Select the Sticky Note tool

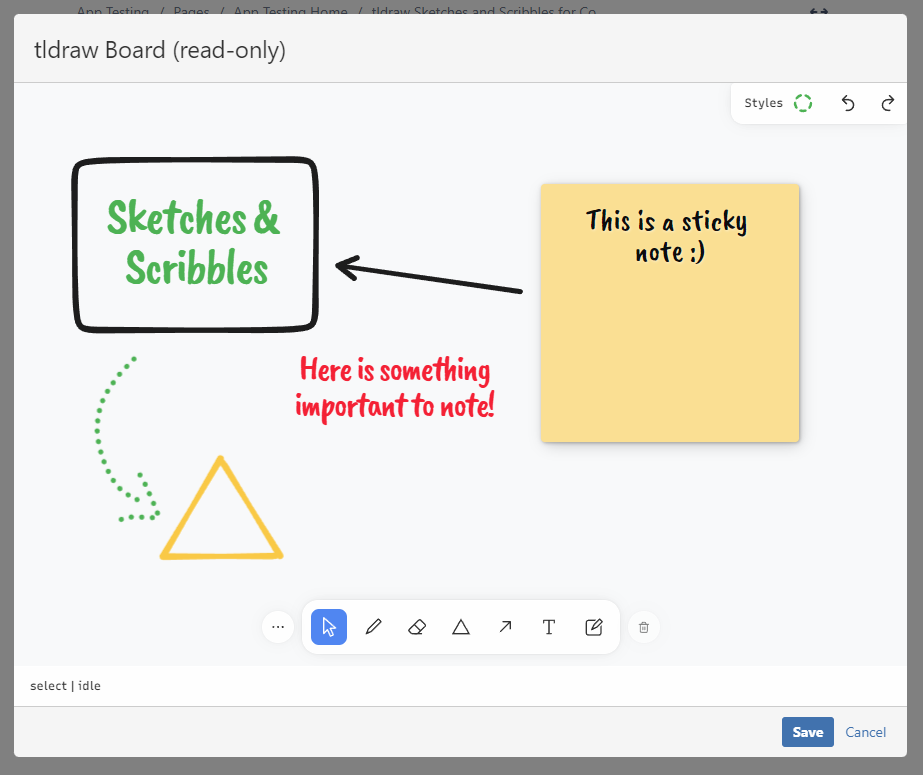(593, 627)
